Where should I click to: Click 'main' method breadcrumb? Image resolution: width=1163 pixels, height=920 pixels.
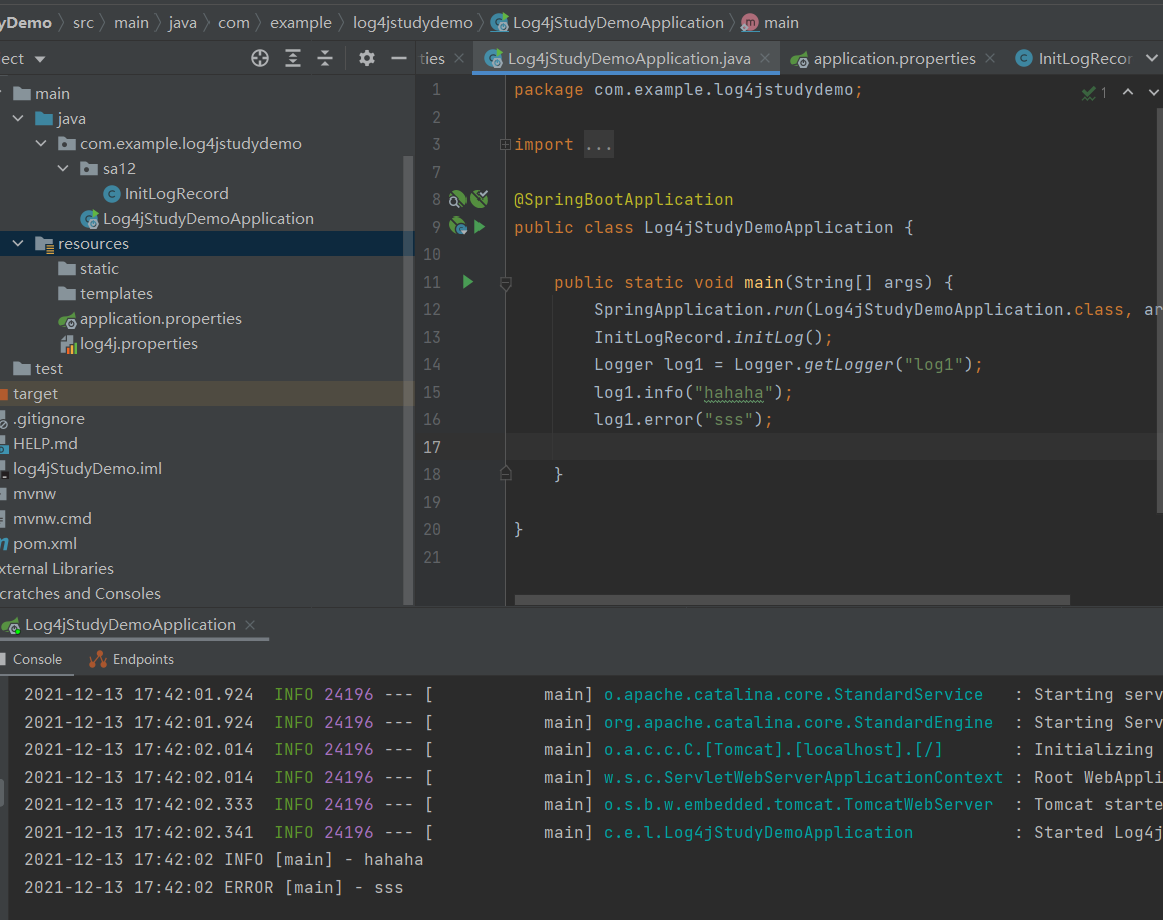(770, 23)
